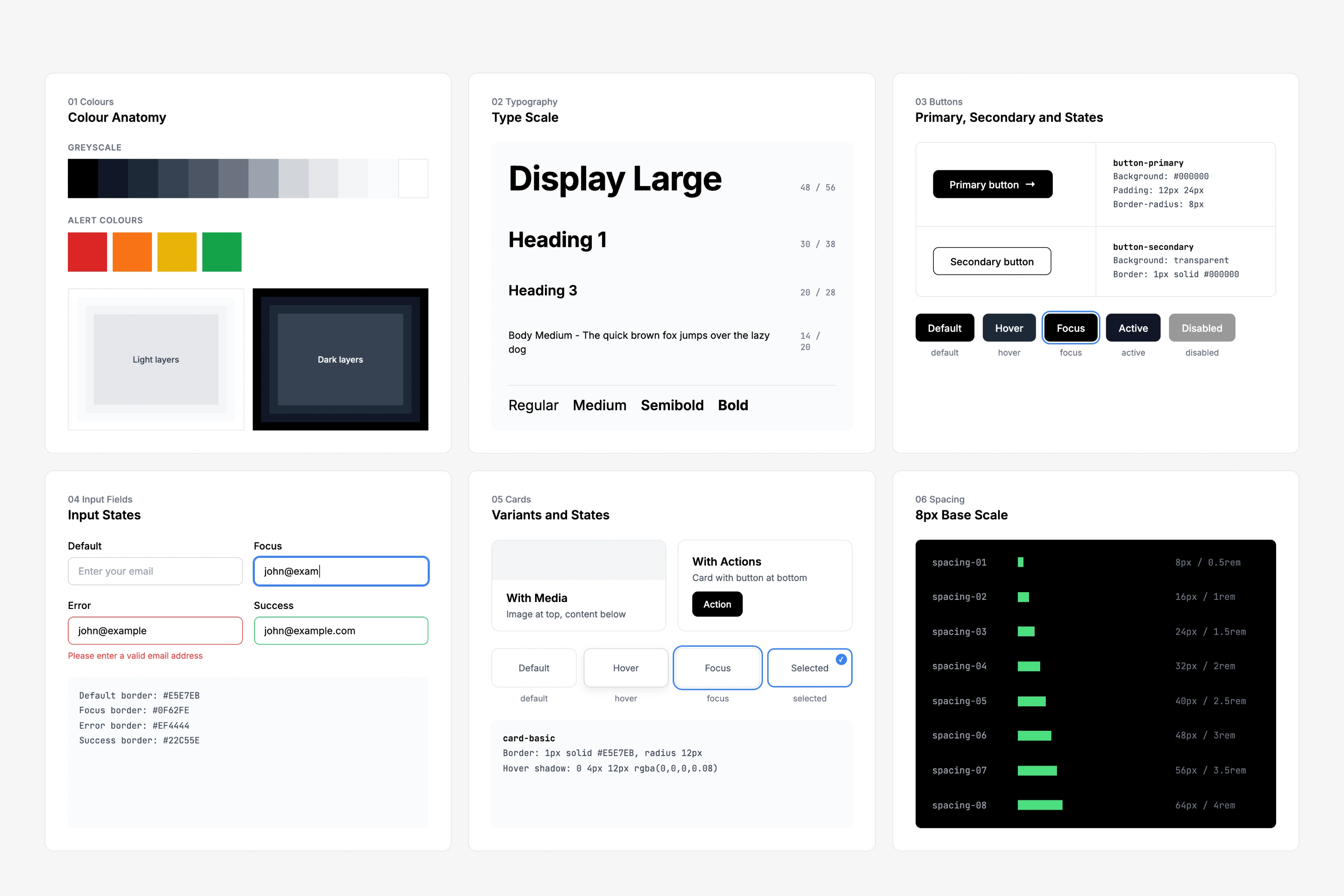The width and height of the screenshot is (1344, 896).
Task: Click the focused john@exam input field
Action: (x=341, y=571)
